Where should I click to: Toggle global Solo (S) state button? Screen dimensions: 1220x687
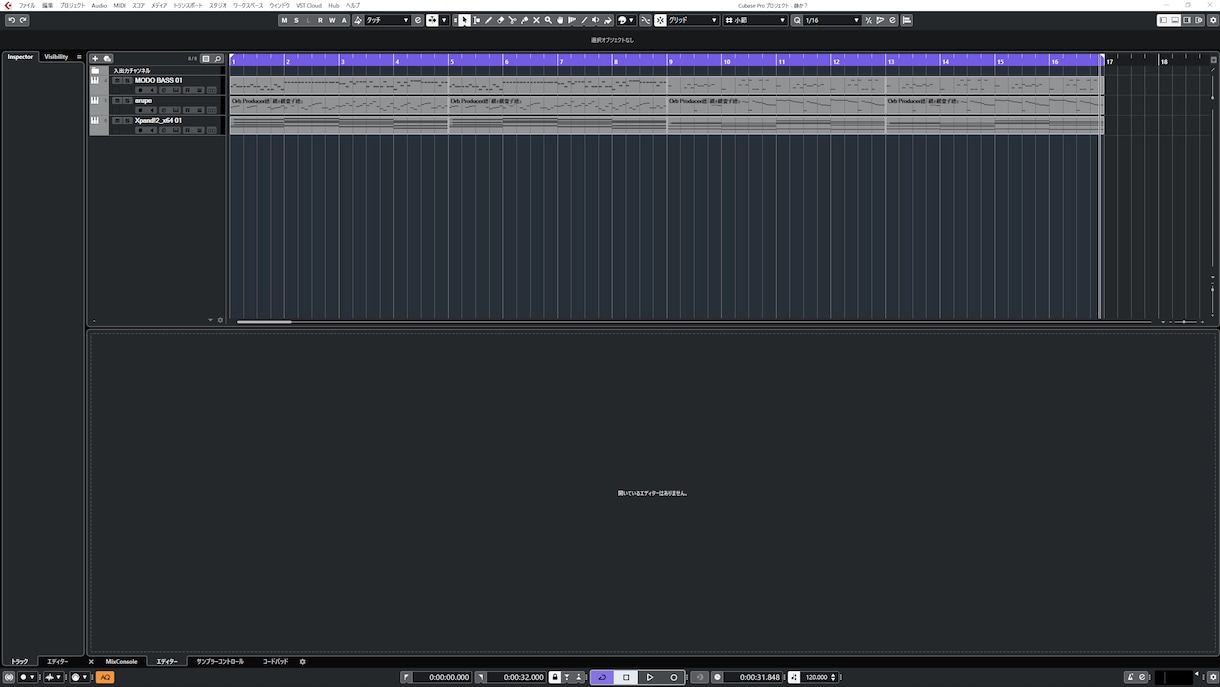296,20
